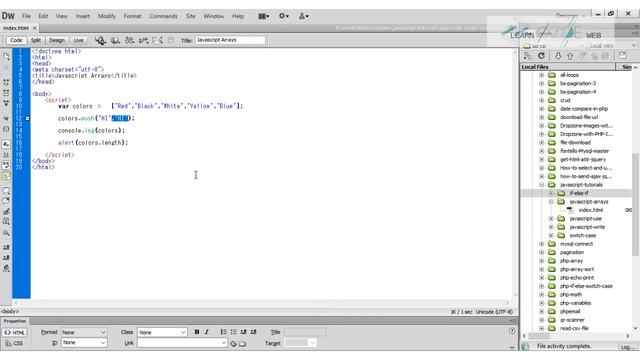Open the site selection dropdown in Files panel
The height and width of the screenshot is (360, 640).
pos(553,46)
